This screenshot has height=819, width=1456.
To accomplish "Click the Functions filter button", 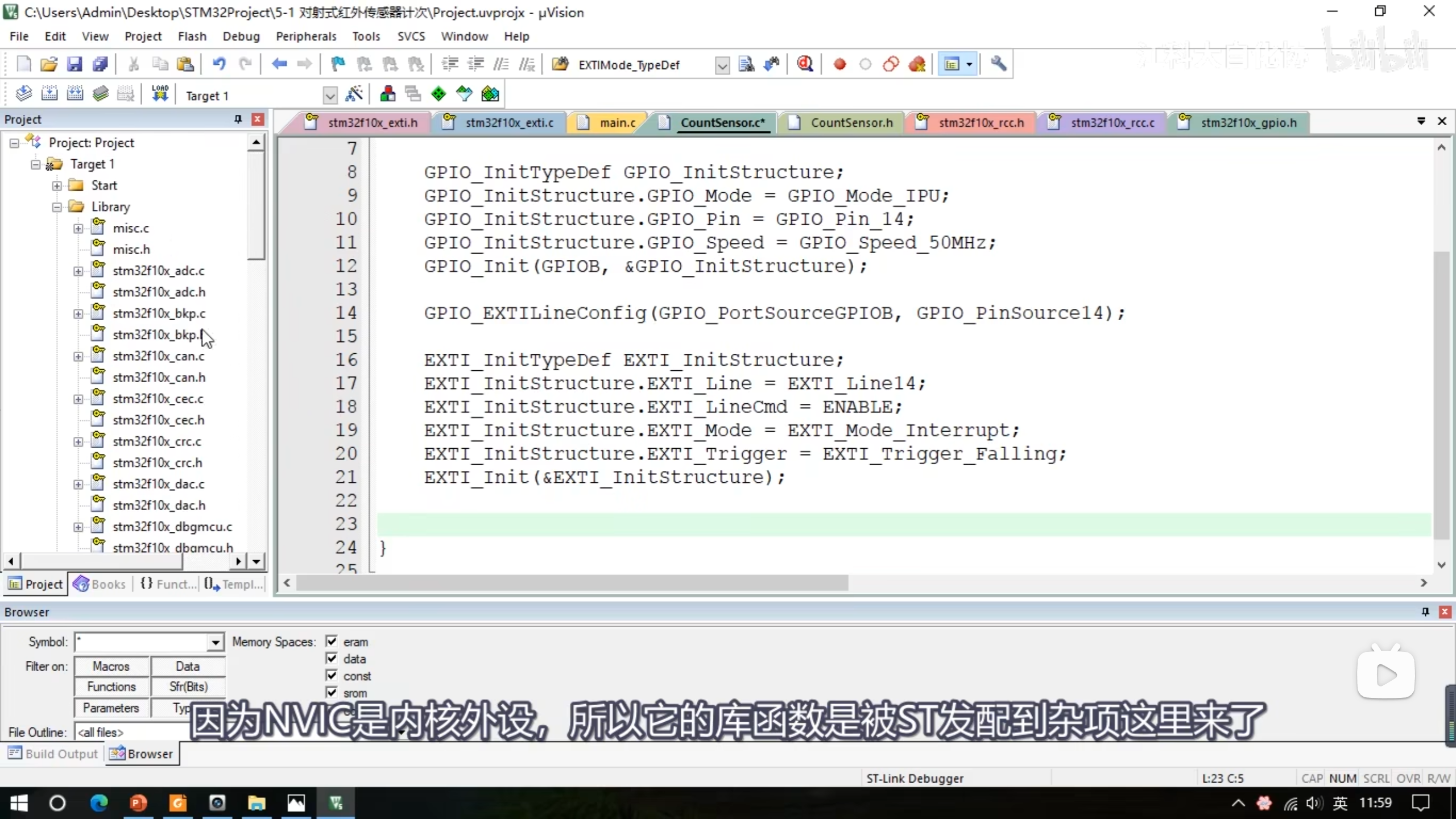I will click(111, 687).
